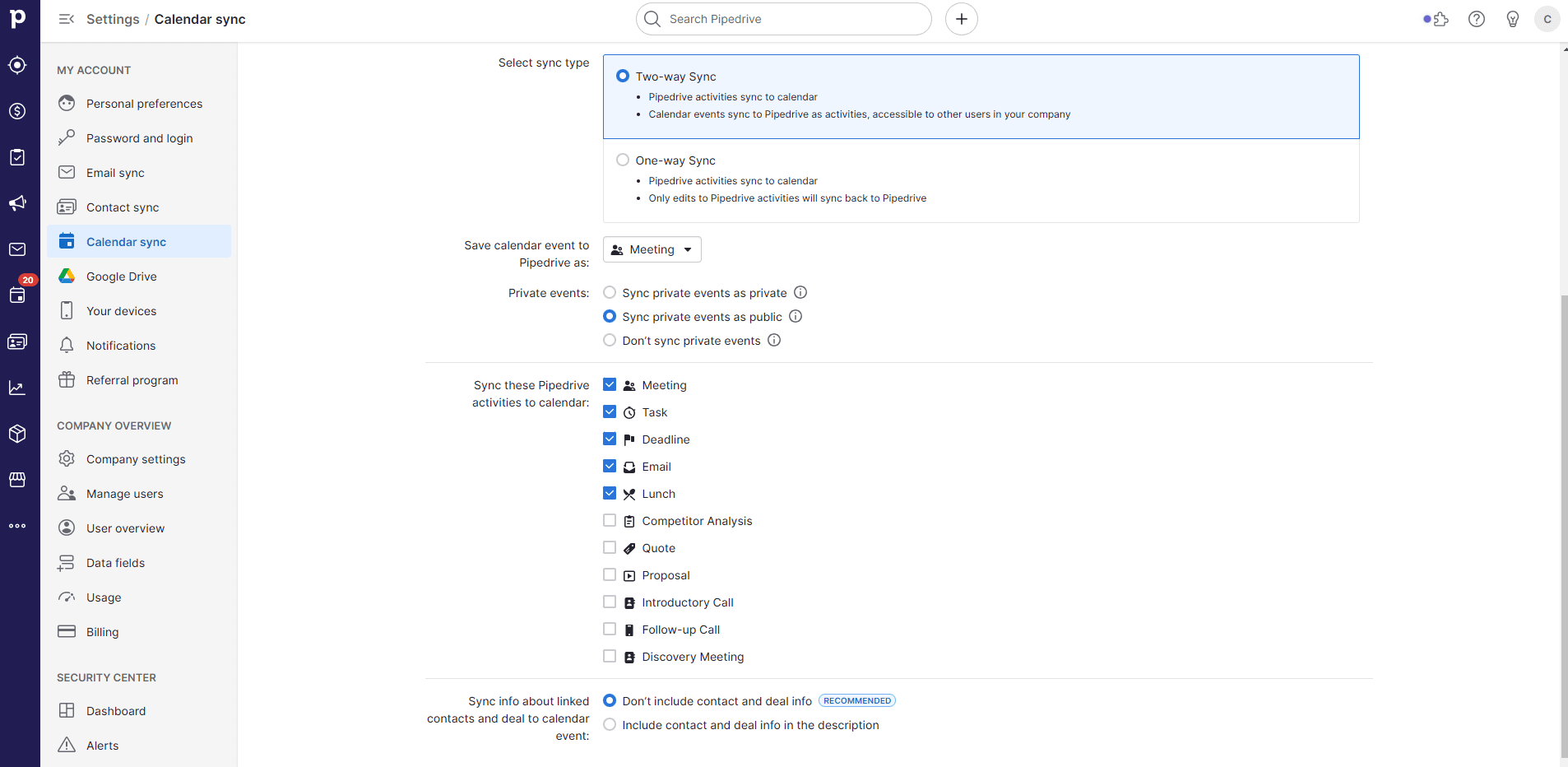The image size is (1568, 767).
Task: Uncheck the Lunch activity checkbox
Action: [610, 493]
